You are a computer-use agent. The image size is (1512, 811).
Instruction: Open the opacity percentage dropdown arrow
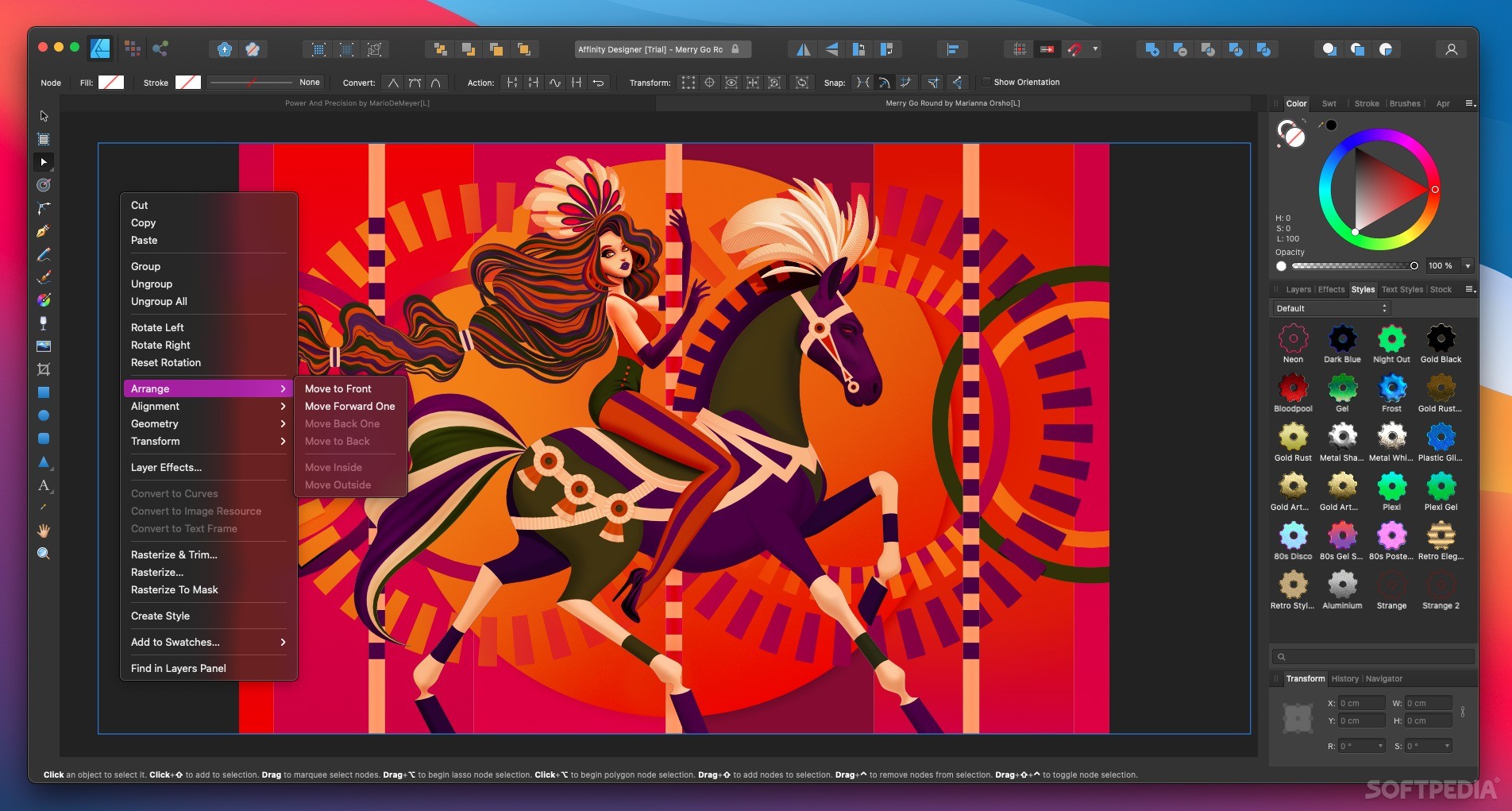click(x=1468, y=266)
